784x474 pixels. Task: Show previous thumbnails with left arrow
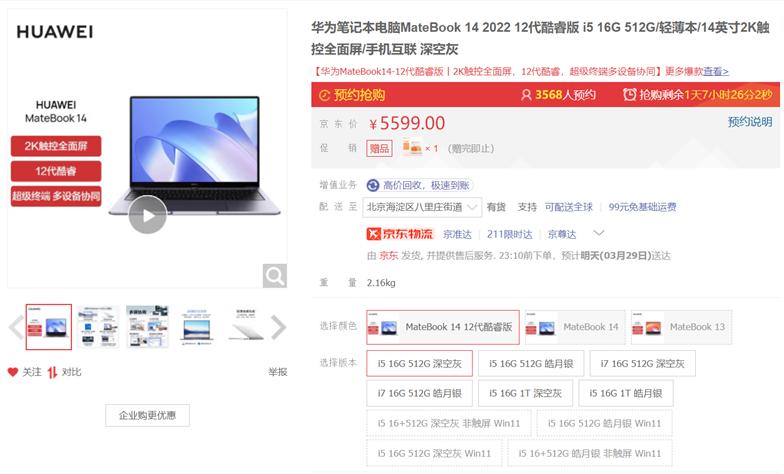(16, 328)
